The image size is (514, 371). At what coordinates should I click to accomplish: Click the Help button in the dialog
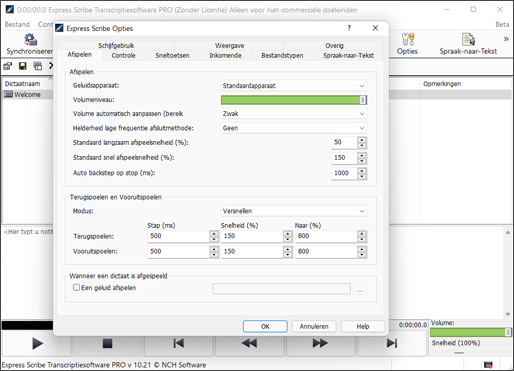(x=363, y=326)
